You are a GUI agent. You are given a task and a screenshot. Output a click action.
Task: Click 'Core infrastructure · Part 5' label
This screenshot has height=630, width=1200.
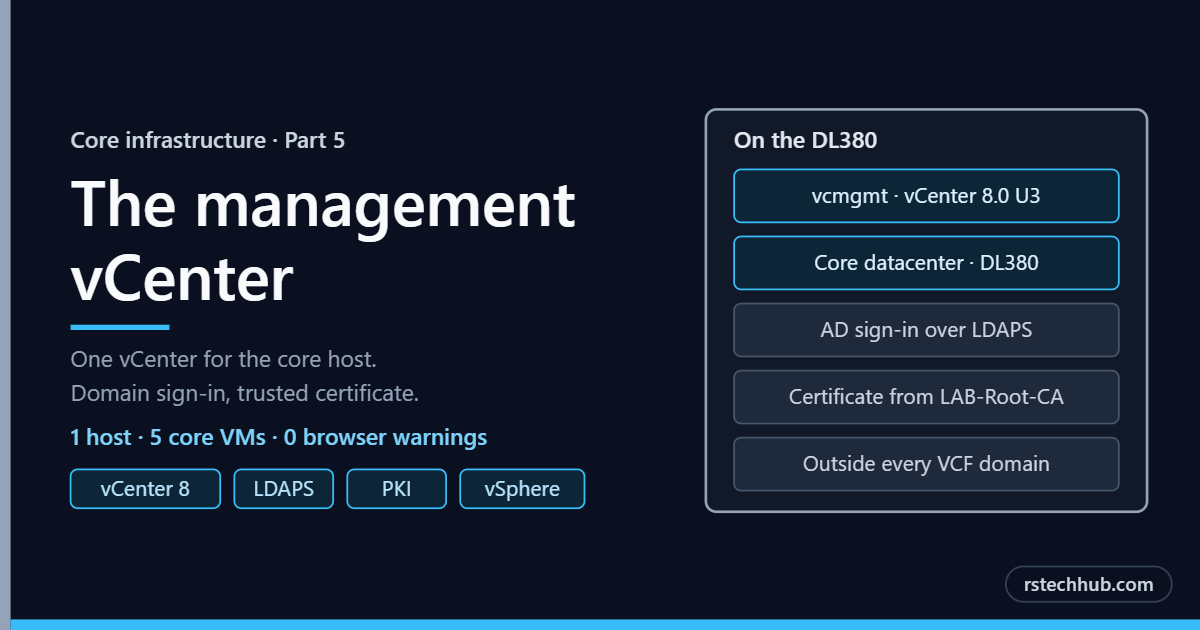(208, 141)
